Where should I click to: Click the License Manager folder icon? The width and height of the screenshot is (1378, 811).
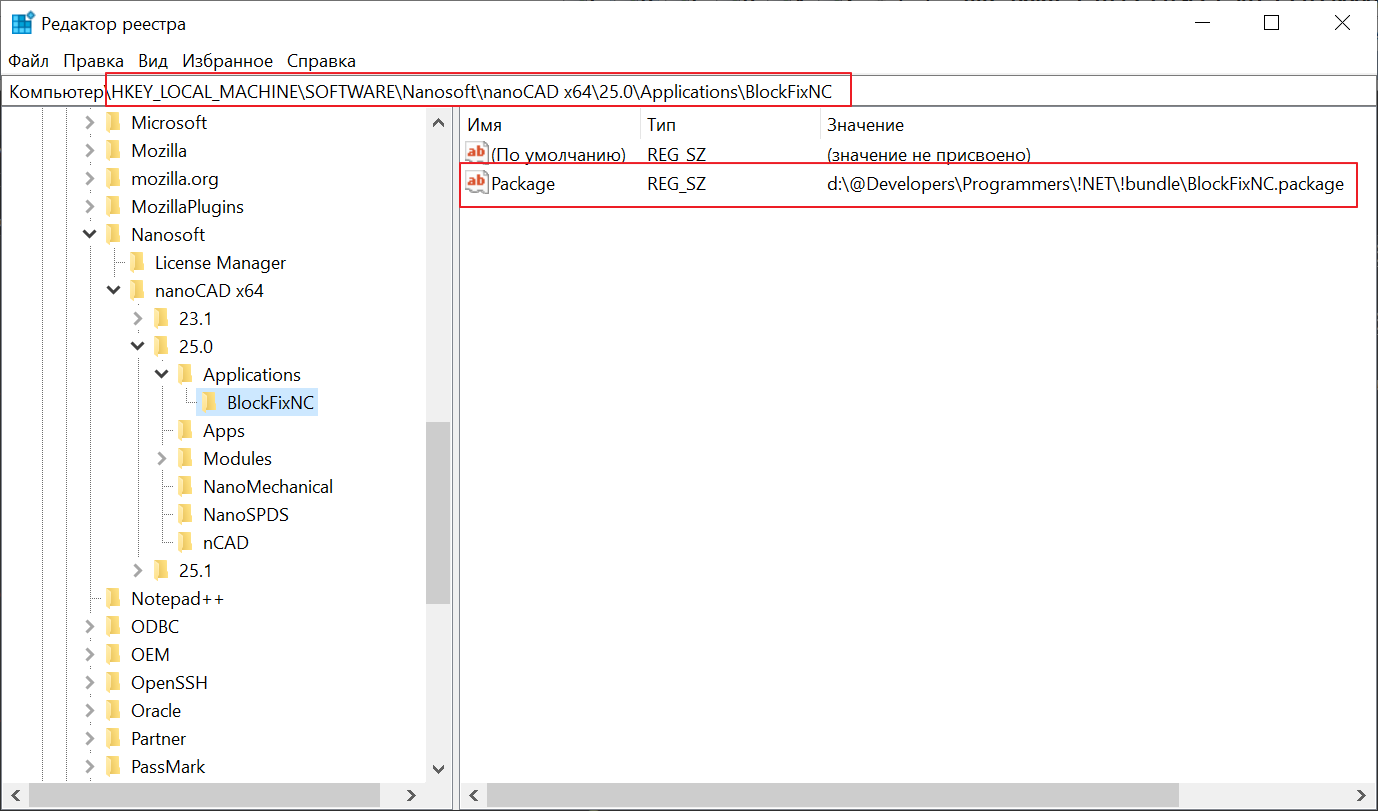pos(137,263)
